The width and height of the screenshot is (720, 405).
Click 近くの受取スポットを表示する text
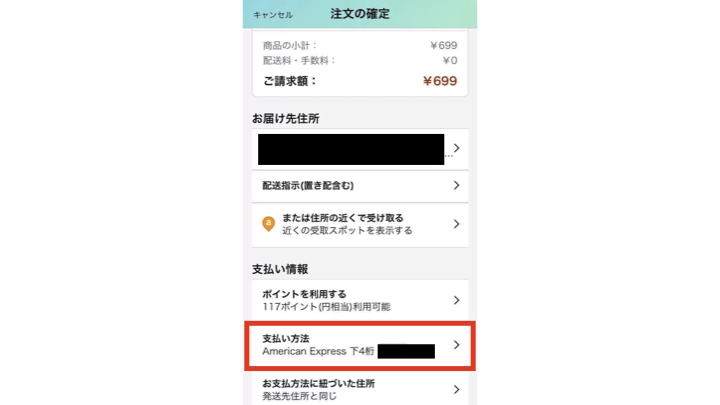click(x=347, y=231)
